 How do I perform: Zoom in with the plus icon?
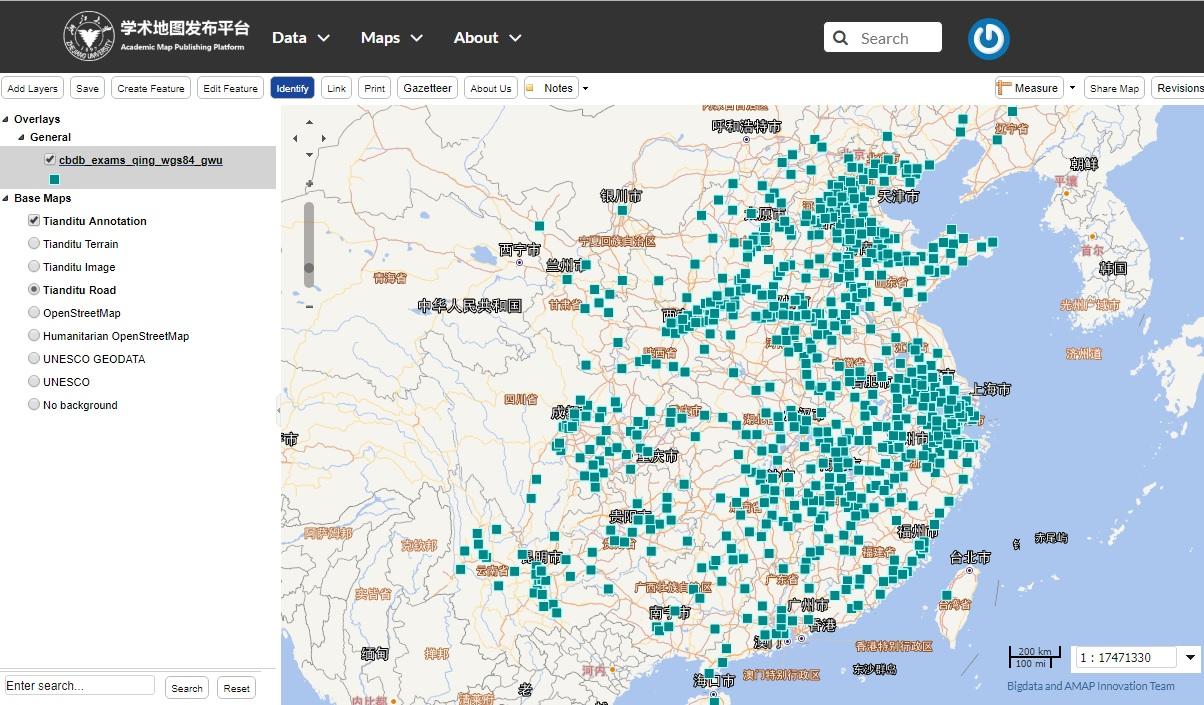point(309,184)
